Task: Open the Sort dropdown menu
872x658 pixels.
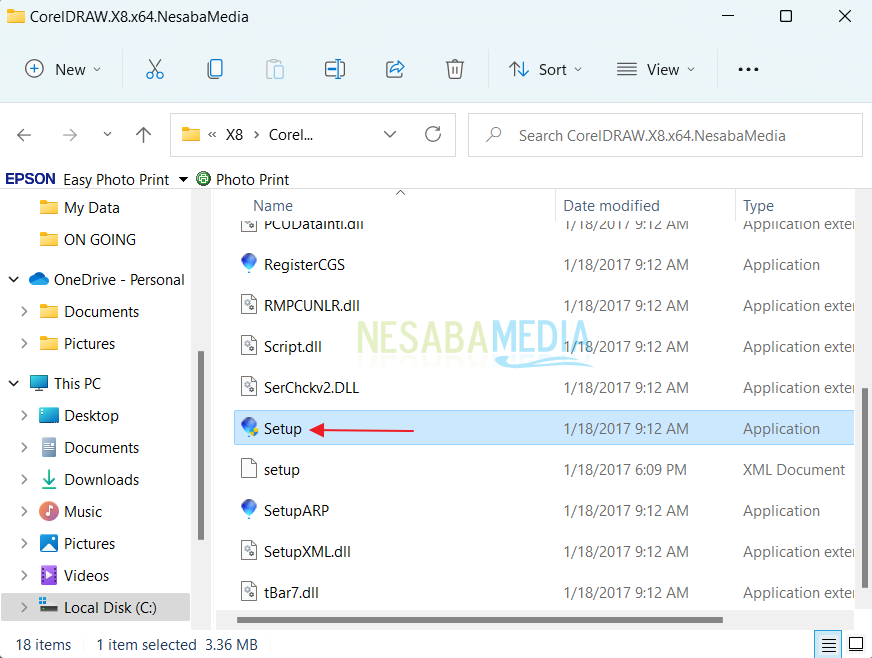Action: coord(546,70)
